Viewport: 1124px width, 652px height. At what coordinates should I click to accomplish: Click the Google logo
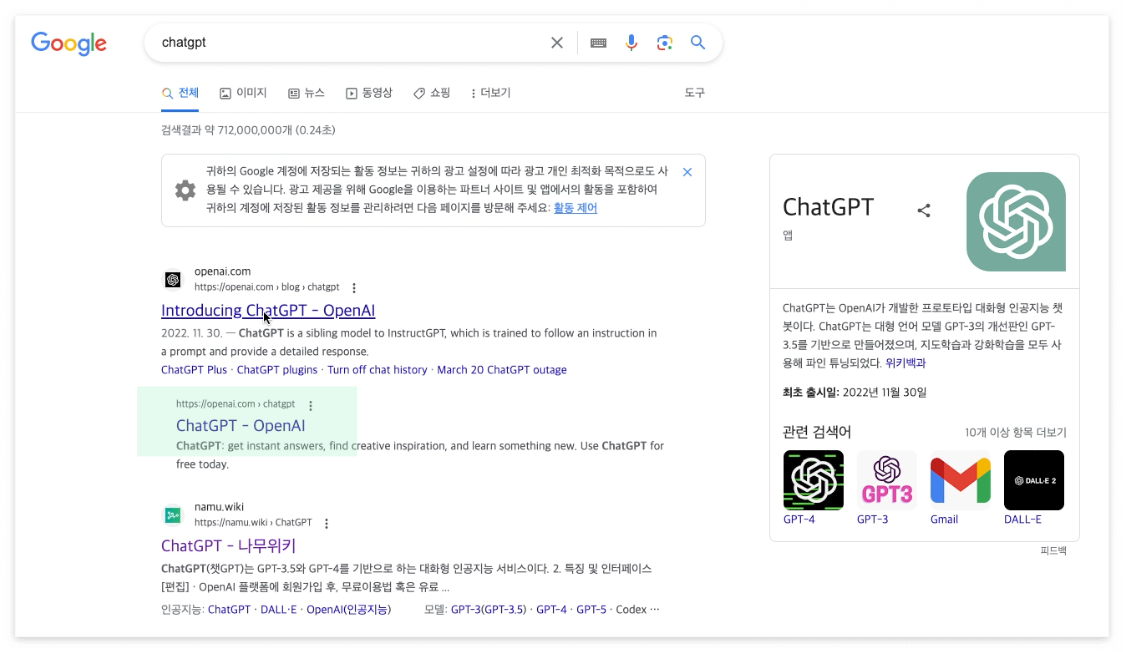coord(69,44)
